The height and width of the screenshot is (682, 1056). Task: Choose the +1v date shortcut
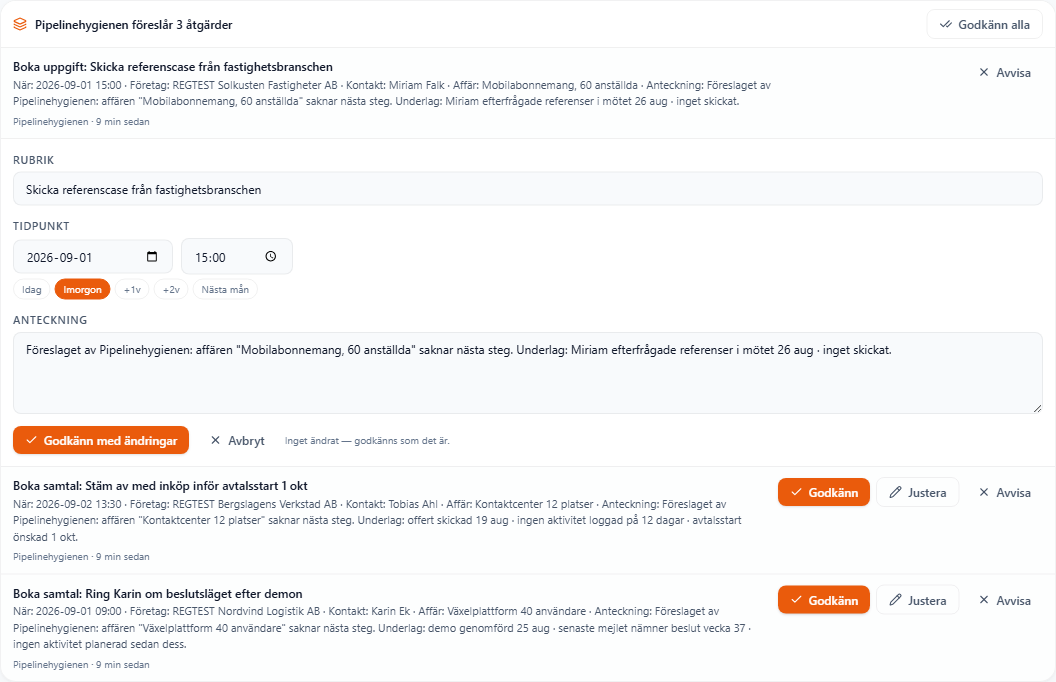click(132, 289)
